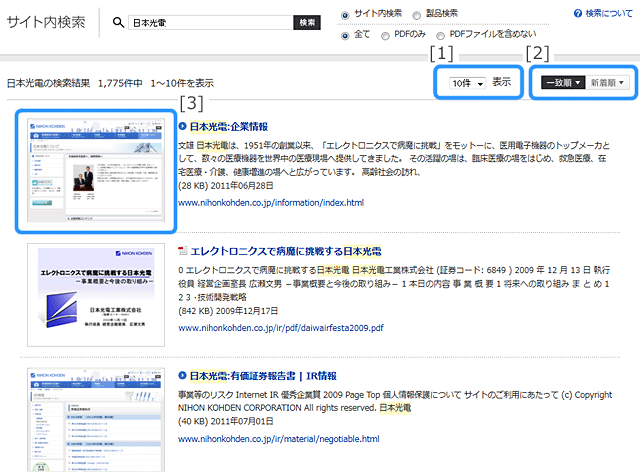Select the 全て radio button

point(345,36)
